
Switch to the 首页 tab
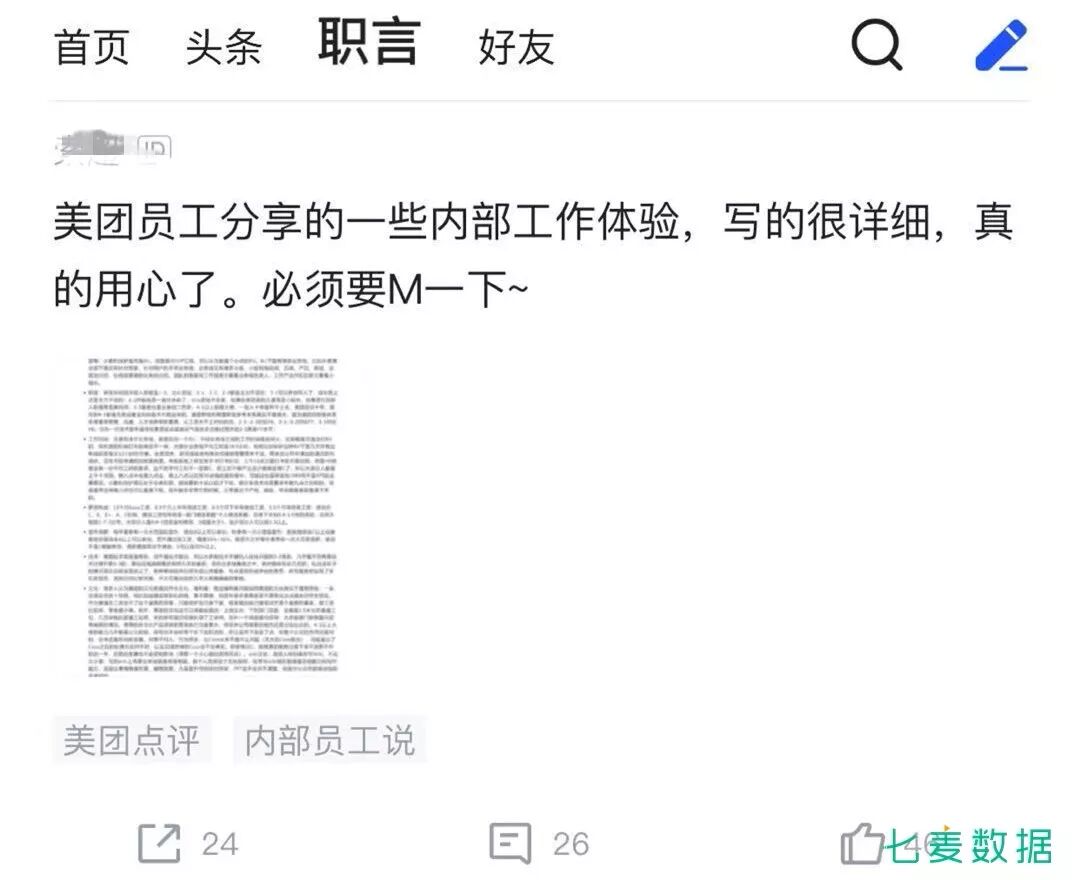coord(92,47)
